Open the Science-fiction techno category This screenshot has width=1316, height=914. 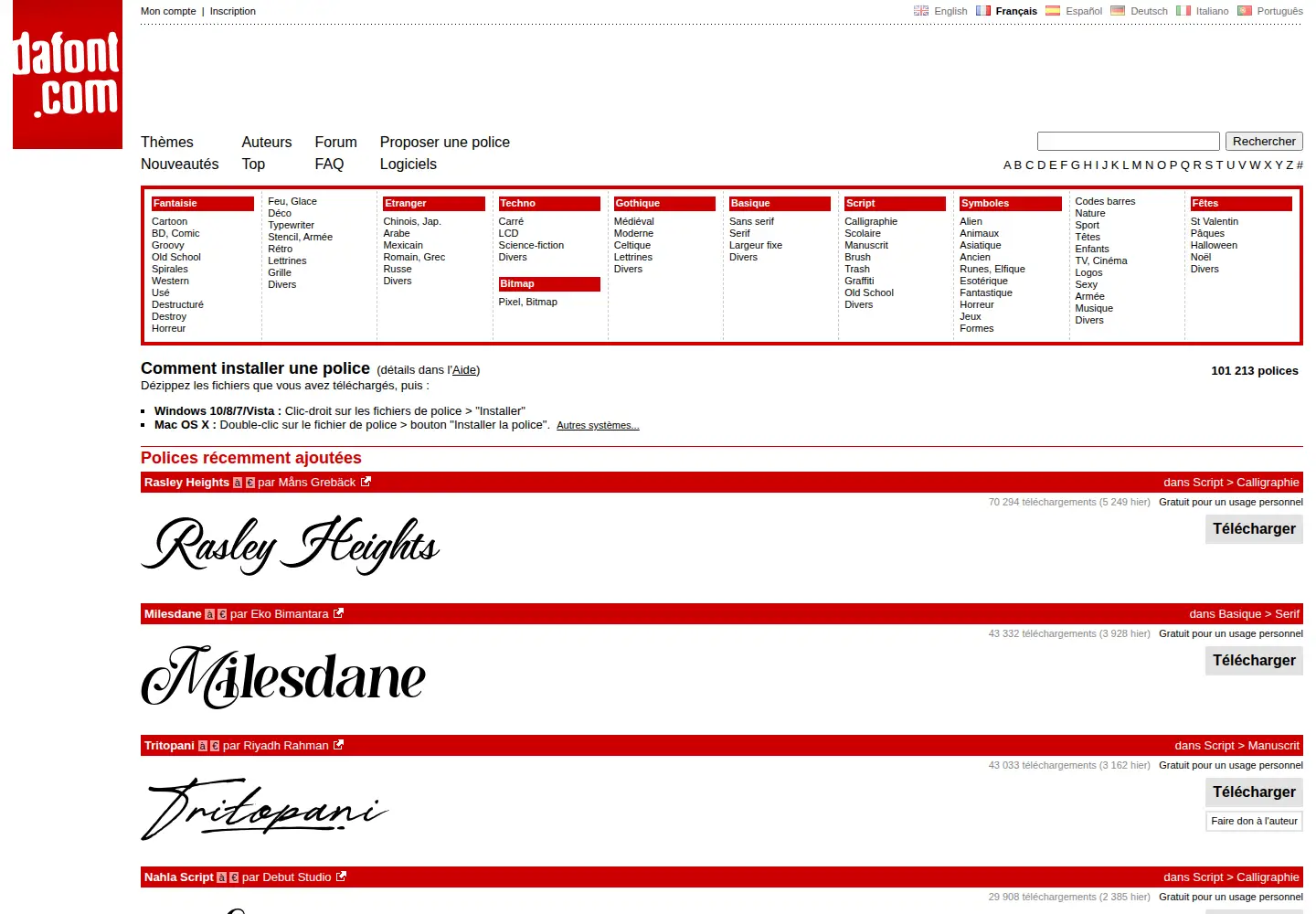click(x=531, y=245)
